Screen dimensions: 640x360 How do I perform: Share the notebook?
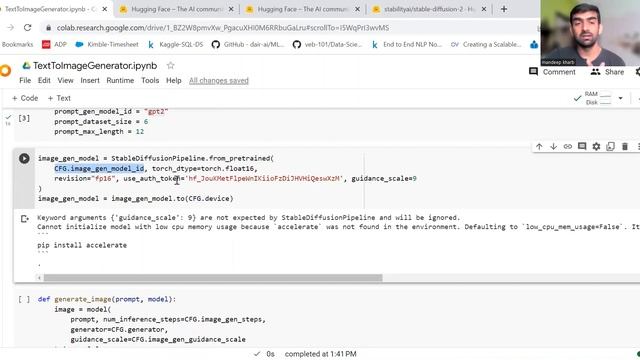click(x=607, y=72)
